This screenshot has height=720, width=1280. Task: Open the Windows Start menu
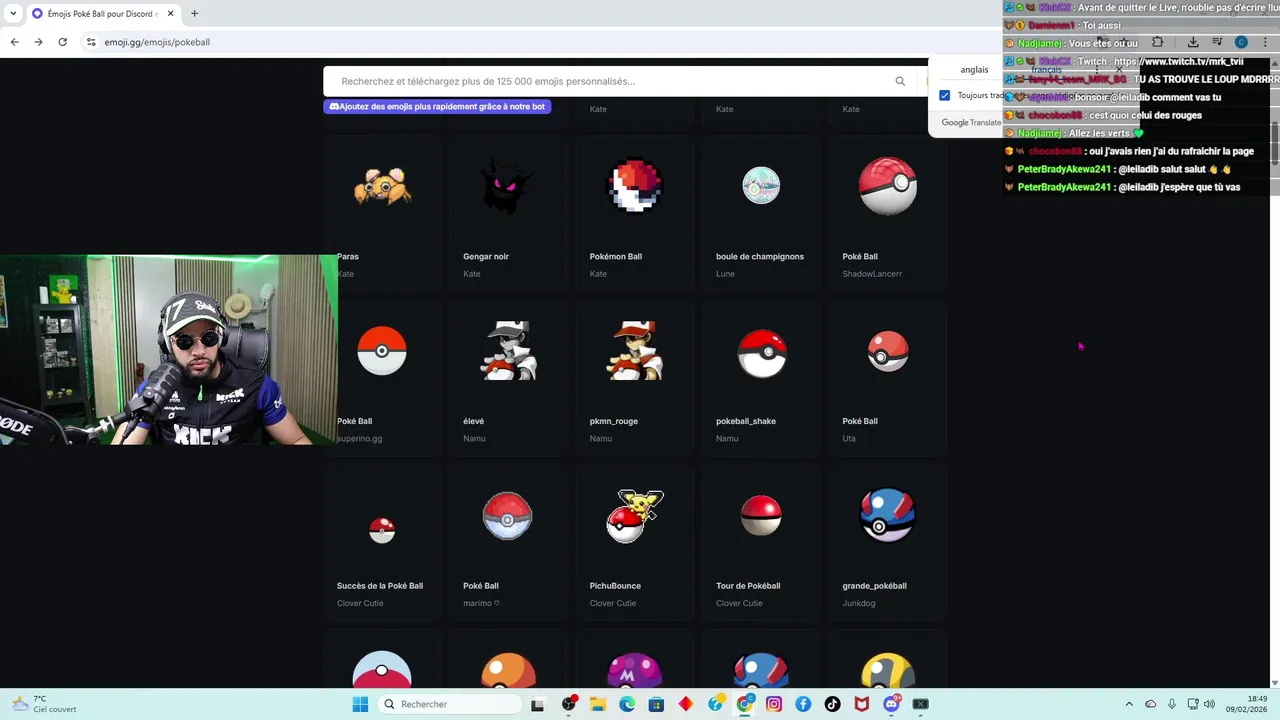360,704
